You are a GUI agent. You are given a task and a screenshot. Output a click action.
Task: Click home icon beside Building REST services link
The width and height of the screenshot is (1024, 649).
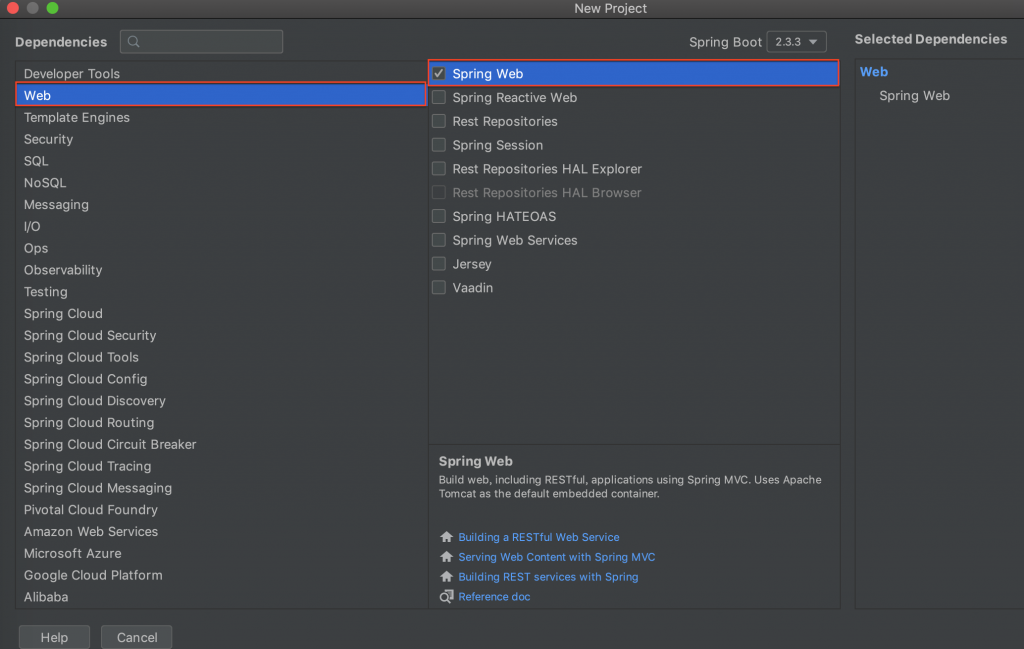pyautogui.click(x=447, y=577)
